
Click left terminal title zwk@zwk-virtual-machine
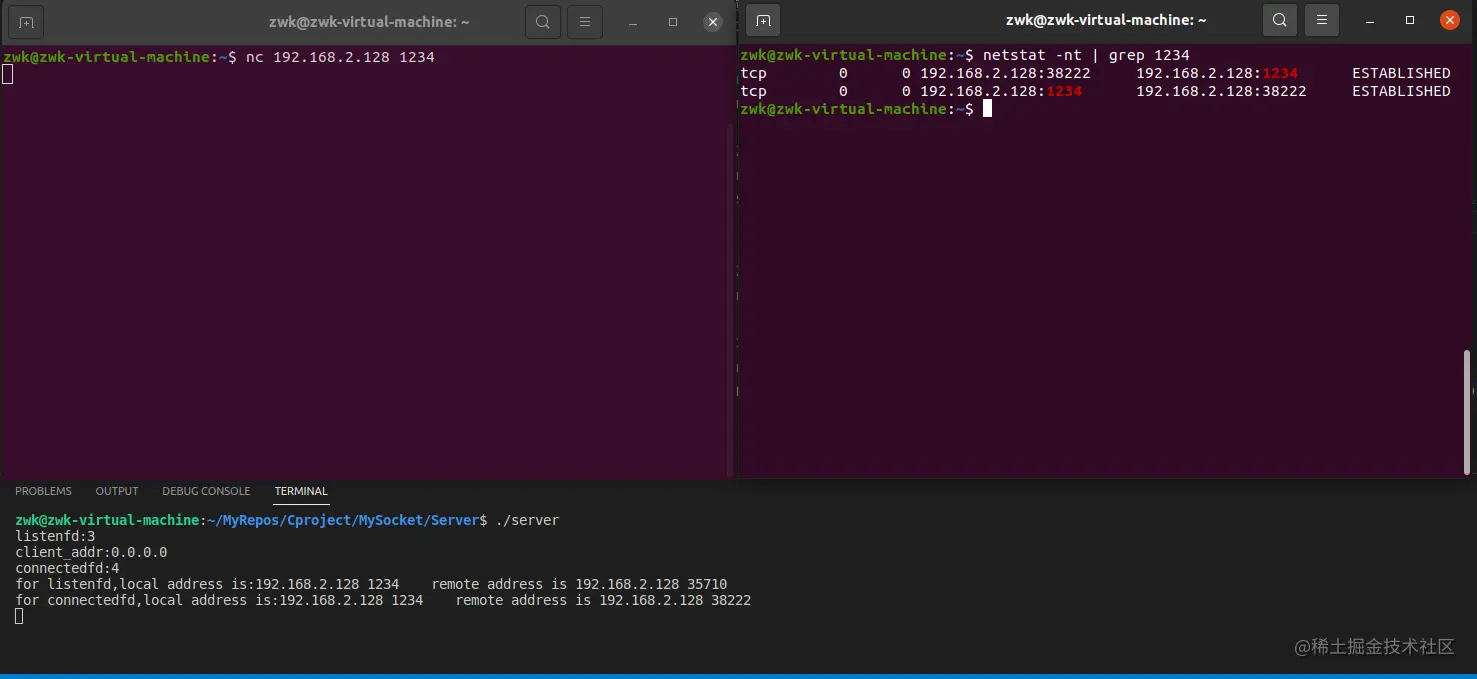tap(369, 22)
